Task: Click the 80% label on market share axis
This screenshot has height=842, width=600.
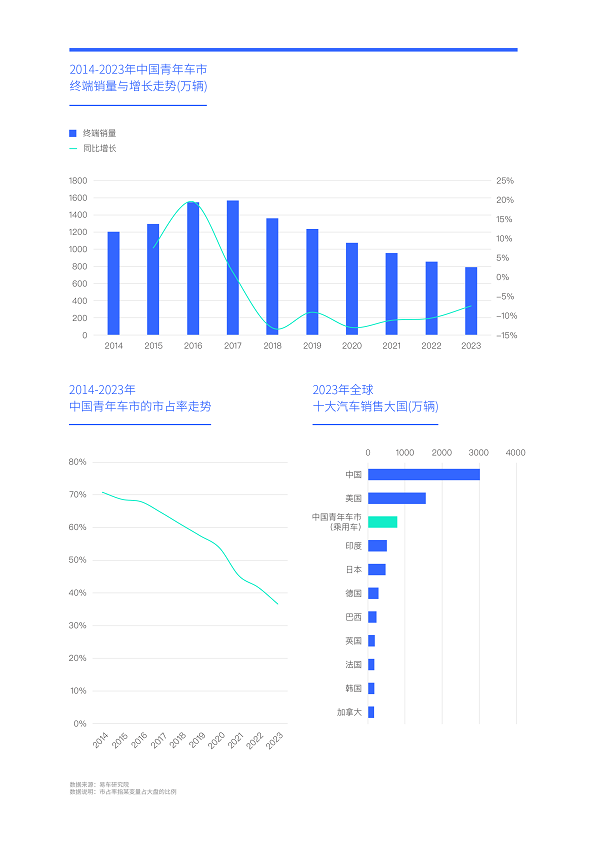Action: pos(77,462)
